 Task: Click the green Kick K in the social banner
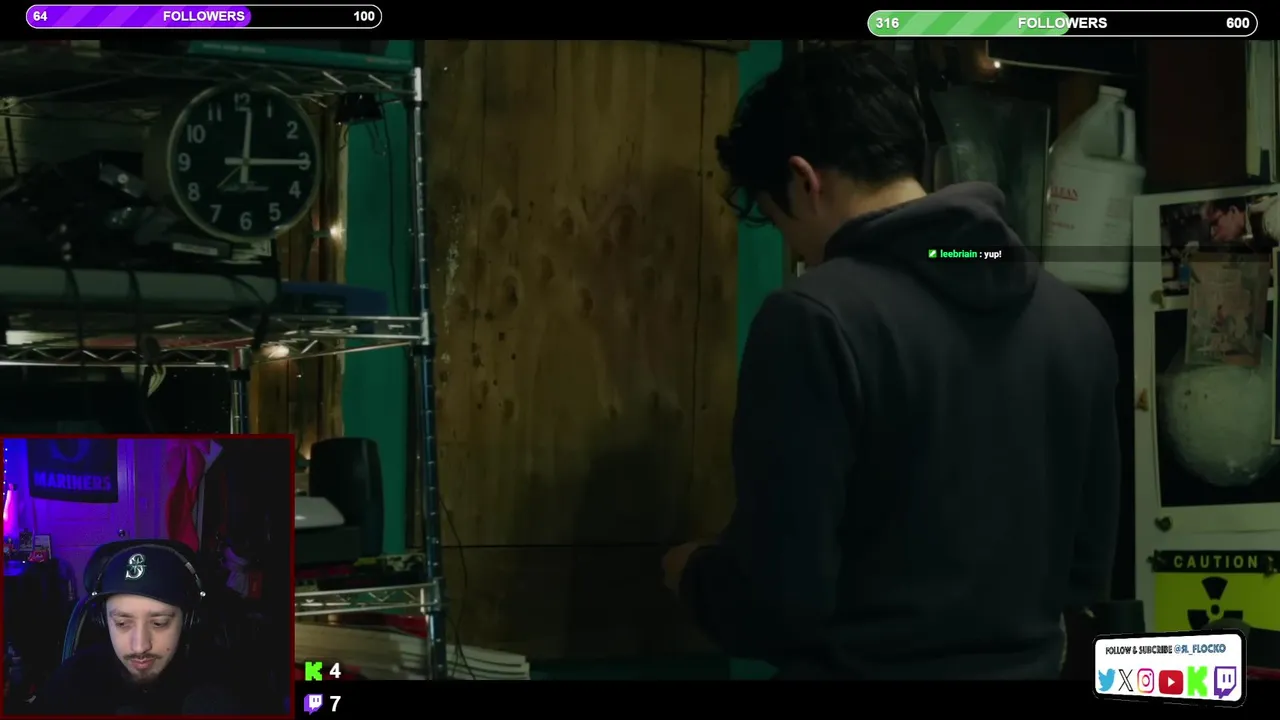(1197, 682)
